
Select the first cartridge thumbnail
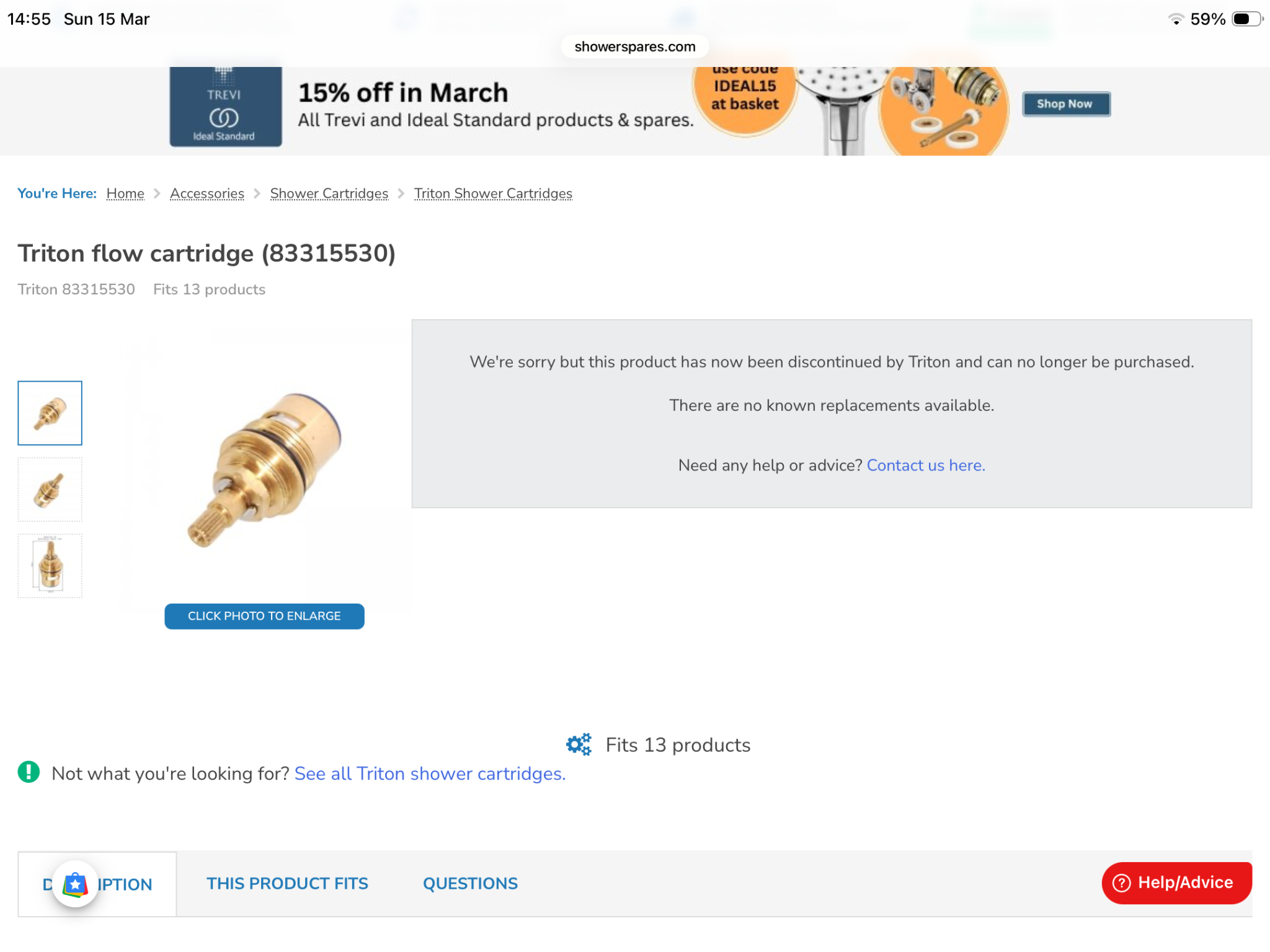click(x=50, y=413)
